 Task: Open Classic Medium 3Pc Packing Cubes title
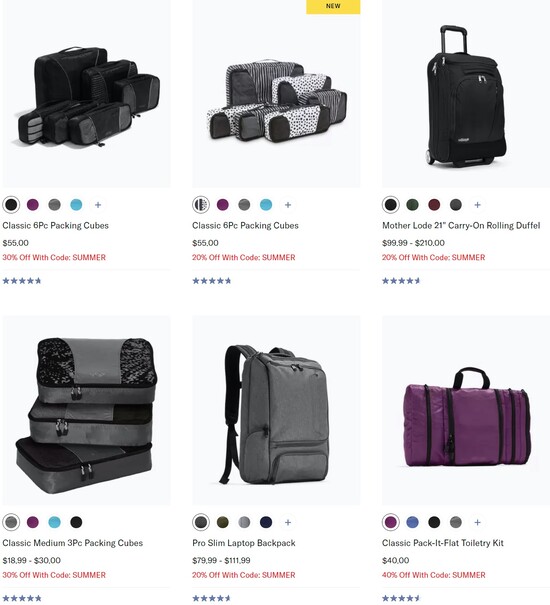[73, 543]
